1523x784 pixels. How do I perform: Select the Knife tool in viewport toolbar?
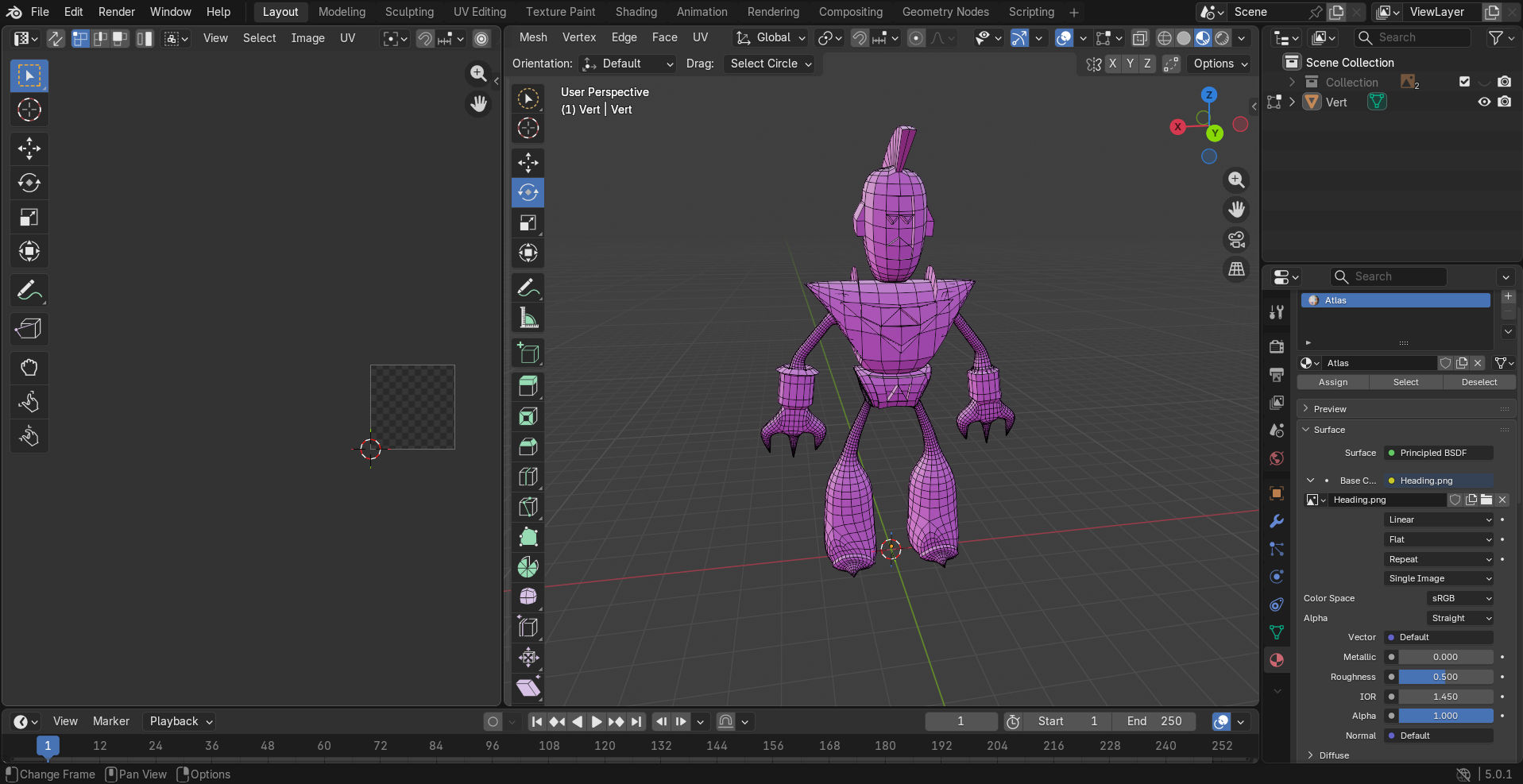pos(528,507)
